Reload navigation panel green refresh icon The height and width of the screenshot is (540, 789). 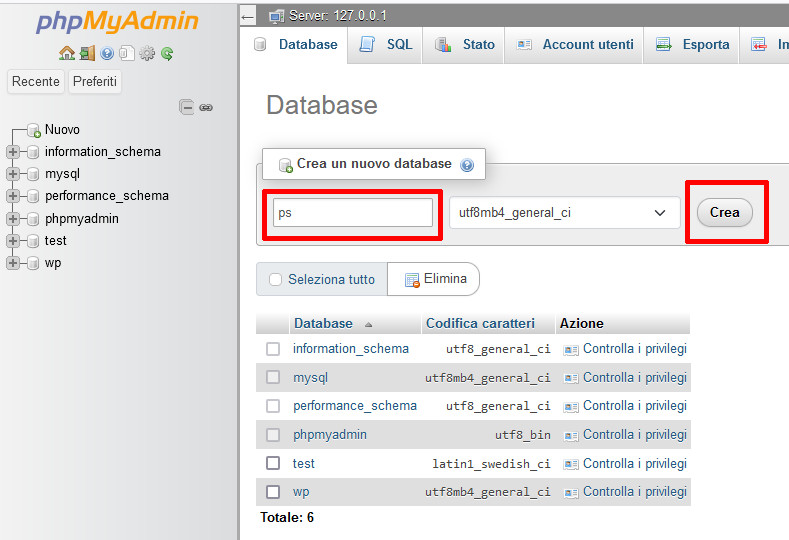[167, 53]
